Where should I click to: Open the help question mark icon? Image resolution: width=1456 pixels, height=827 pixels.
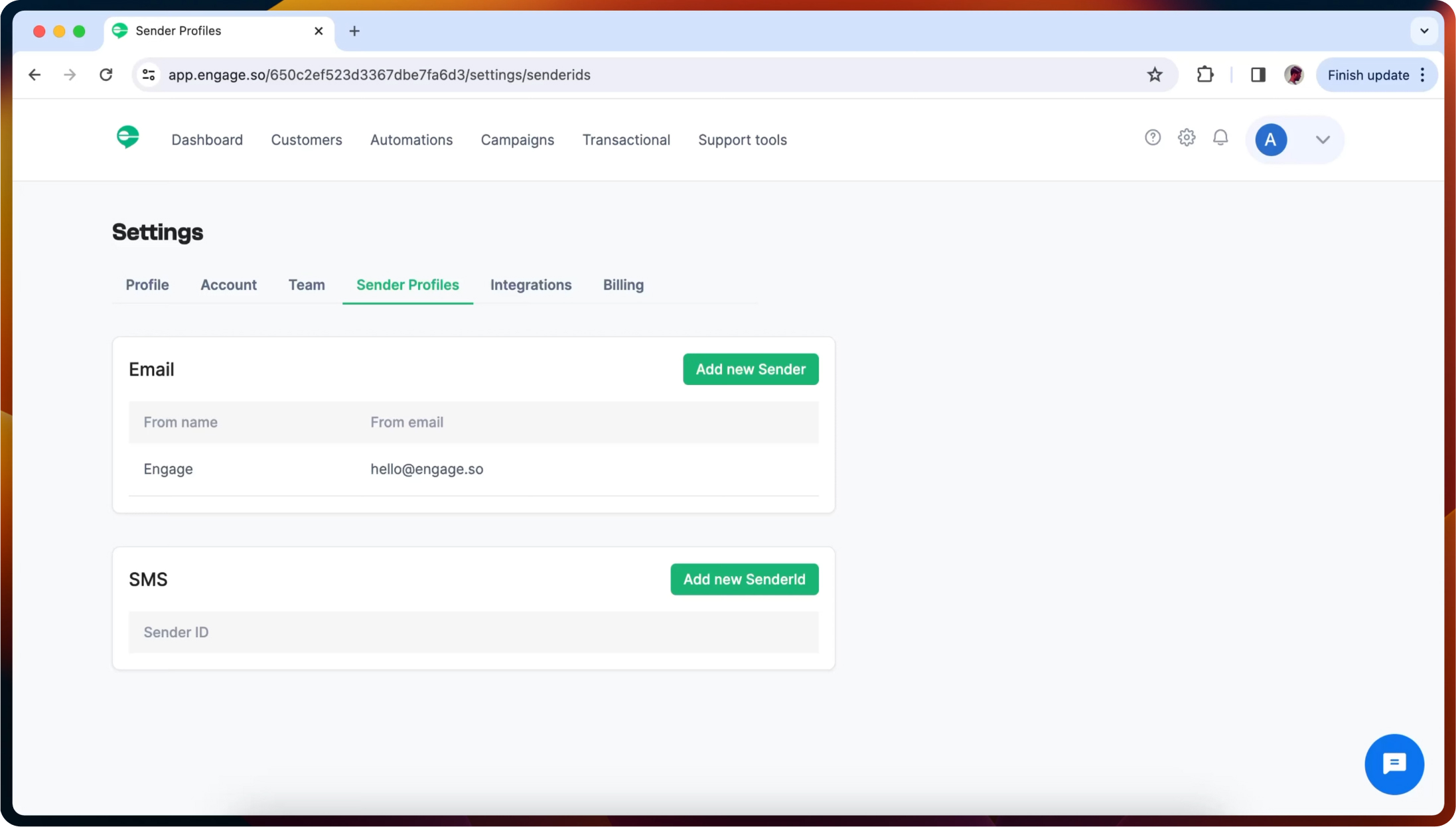click(x=1153, y=137)
